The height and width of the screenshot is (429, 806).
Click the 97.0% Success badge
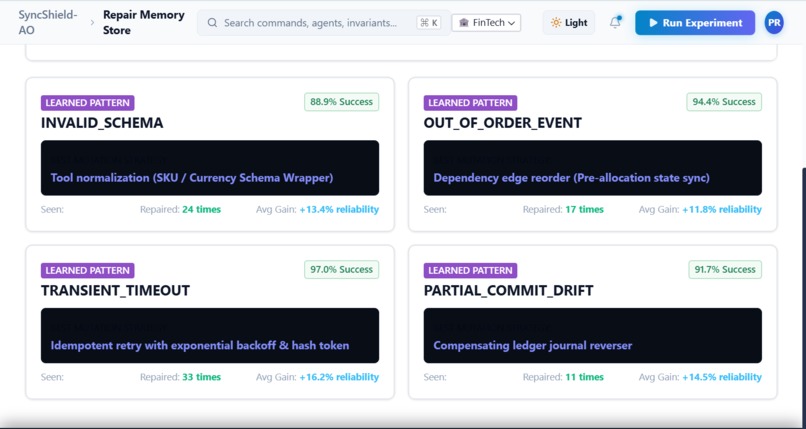[x=341, y=269]
